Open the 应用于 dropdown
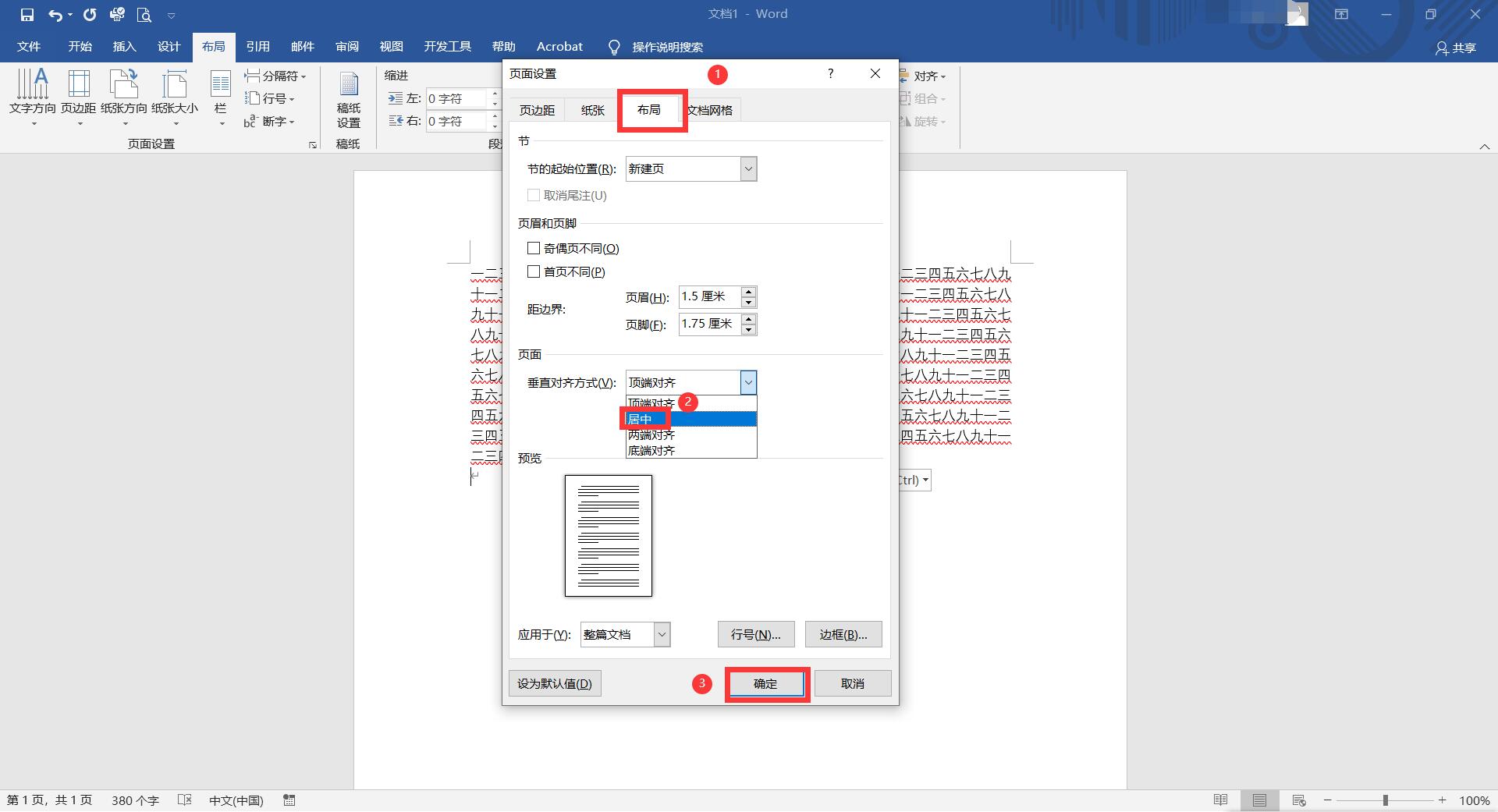The image size is (1498, 812). 625,634
